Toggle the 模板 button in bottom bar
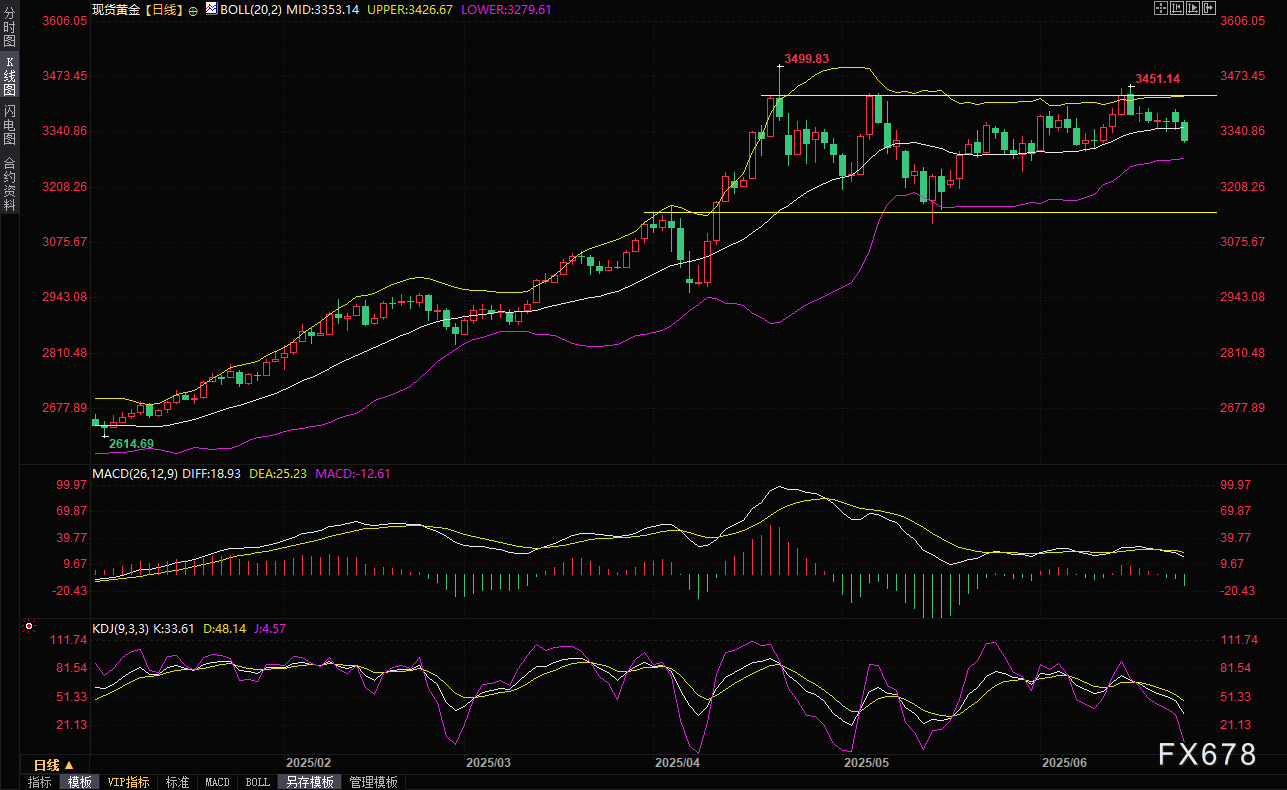 coord(79,782)
